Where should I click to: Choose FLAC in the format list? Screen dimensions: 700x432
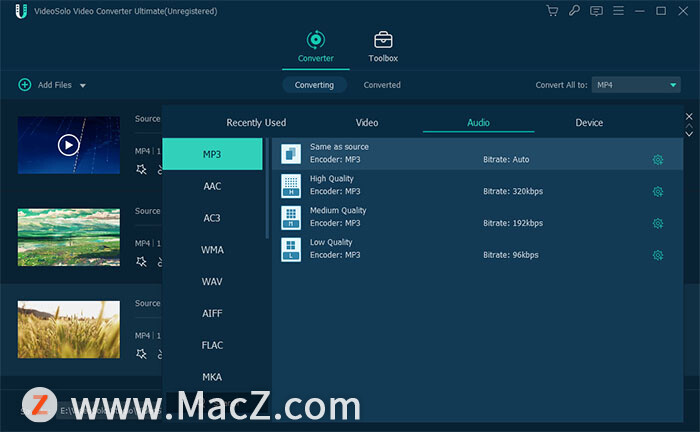pyautogui.click(x=212, y=345)
